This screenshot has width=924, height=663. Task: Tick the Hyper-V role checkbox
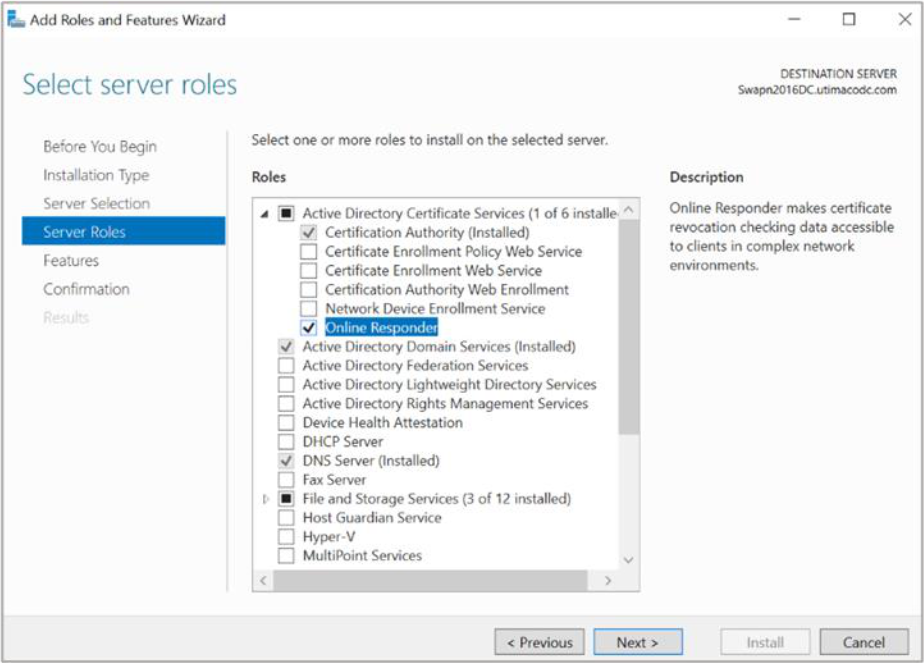point(286,537)
